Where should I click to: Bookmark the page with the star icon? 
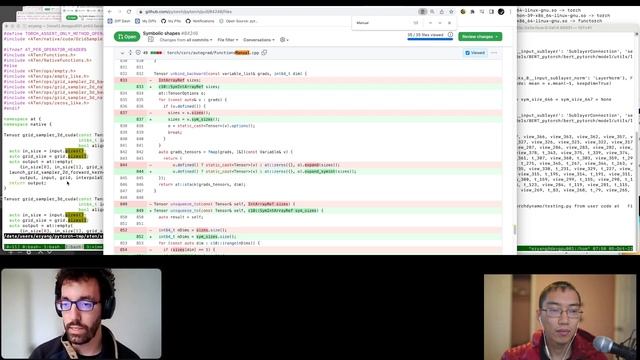[451, 12]
